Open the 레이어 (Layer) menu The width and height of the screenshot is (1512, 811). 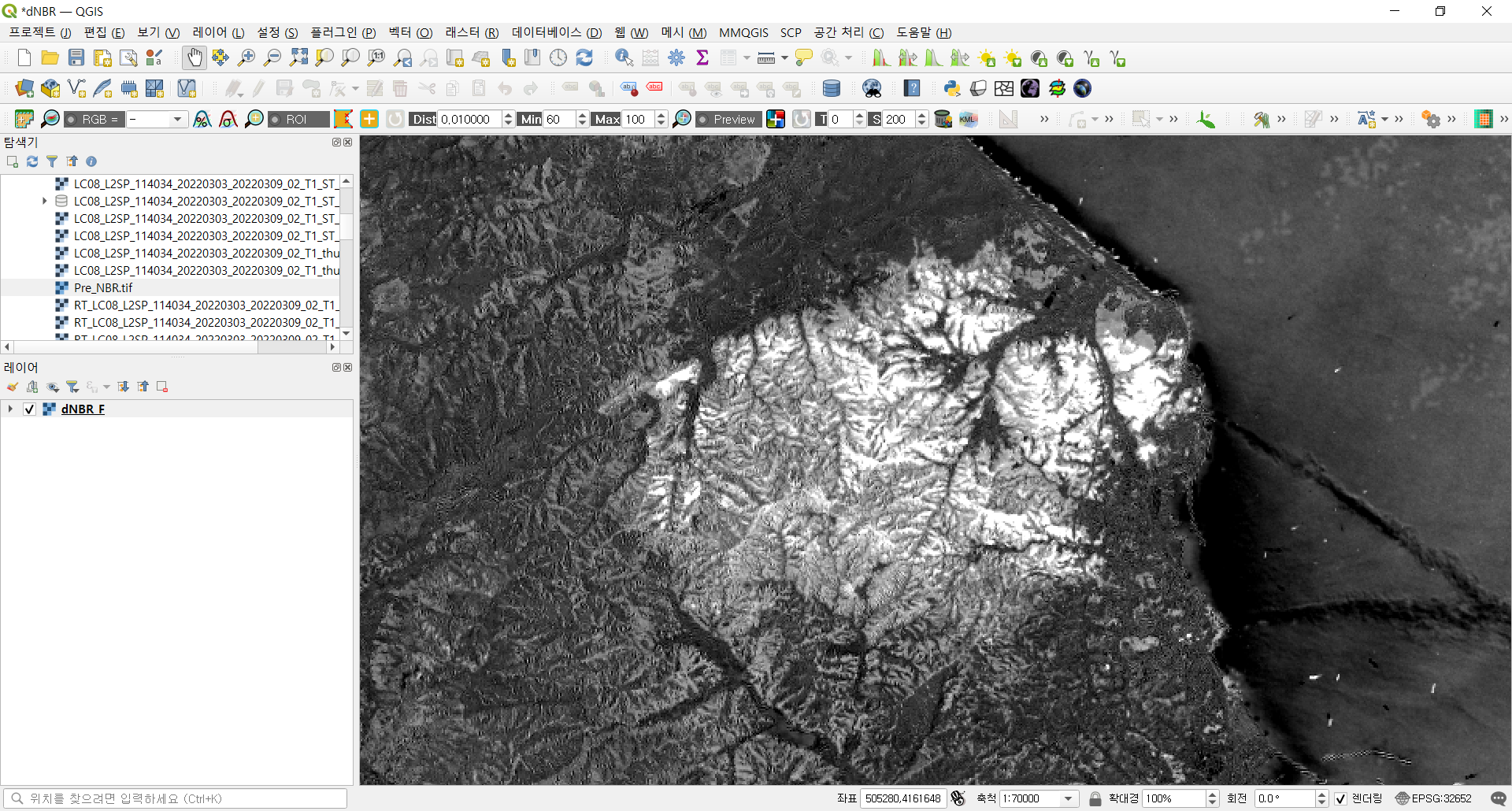(218, 32)
